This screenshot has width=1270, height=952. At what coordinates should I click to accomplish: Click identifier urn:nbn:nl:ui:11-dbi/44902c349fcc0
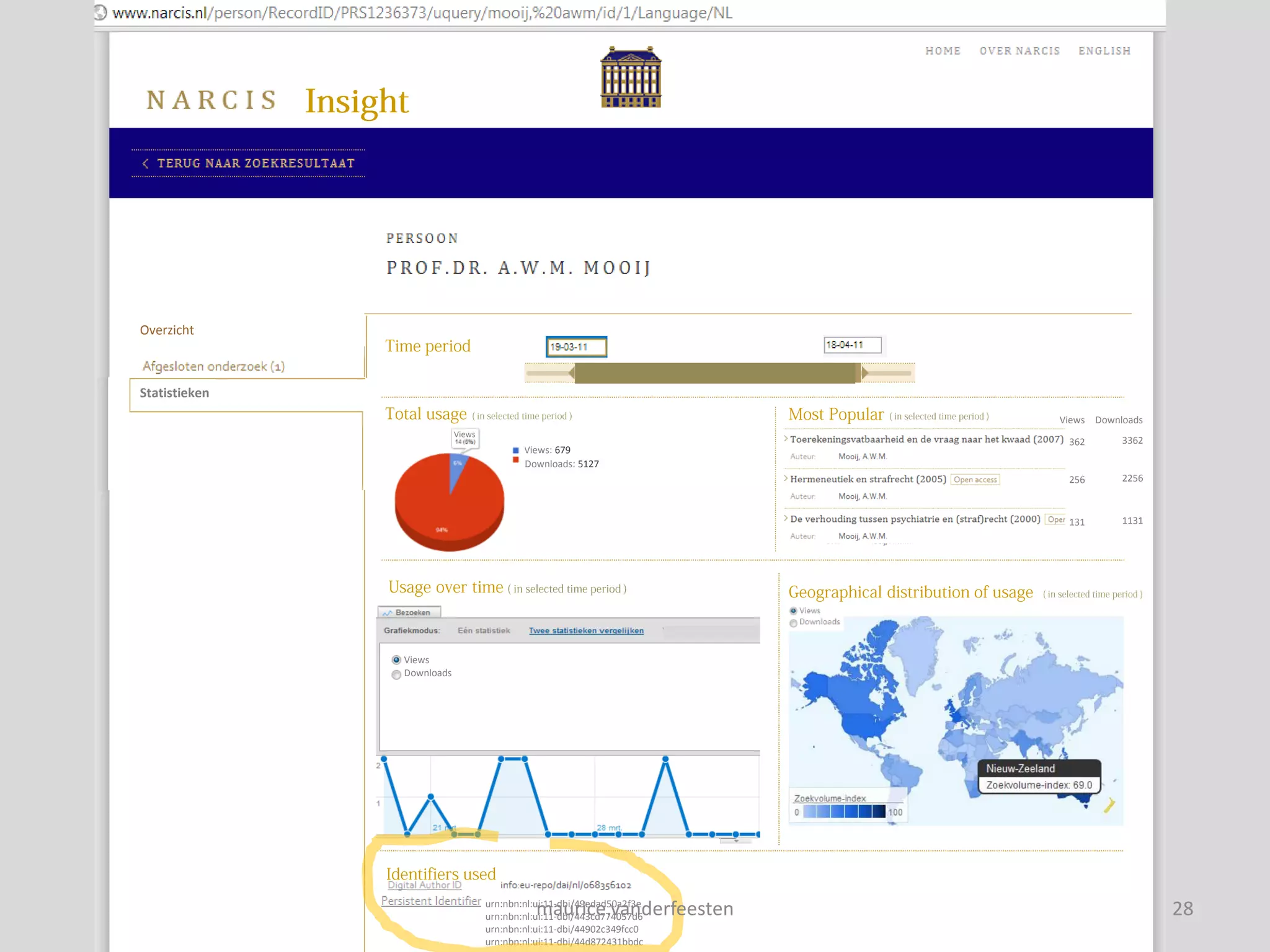(561, 929)
